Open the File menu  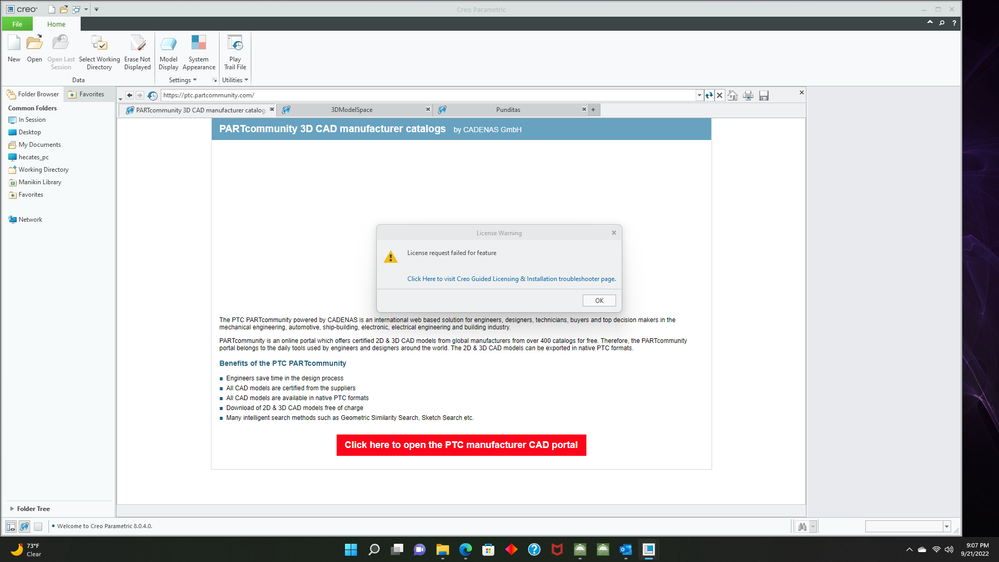pyautogui.click(x=17, y=24)
